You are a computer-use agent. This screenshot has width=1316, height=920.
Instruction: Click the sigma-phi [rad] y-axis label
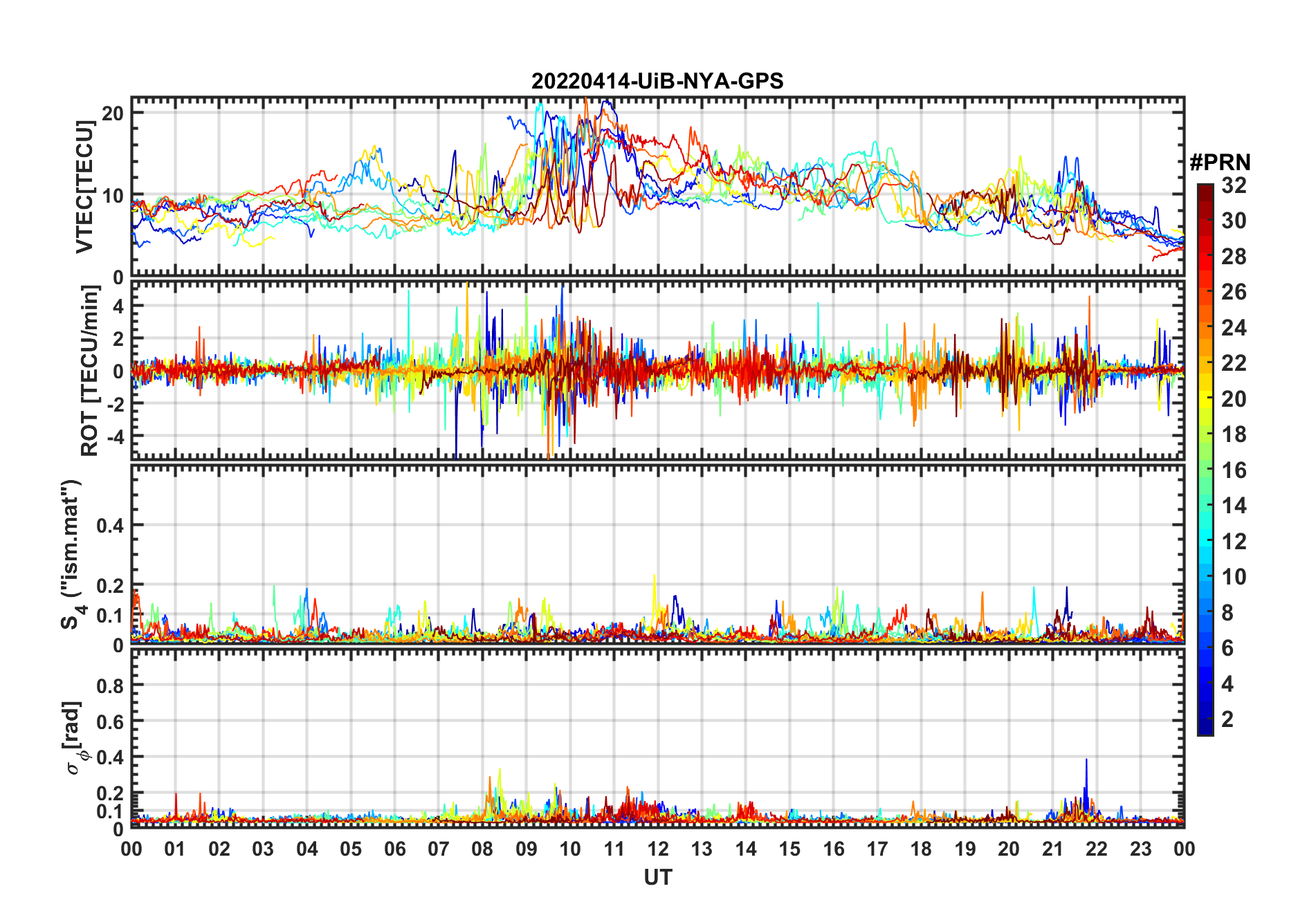75,737
